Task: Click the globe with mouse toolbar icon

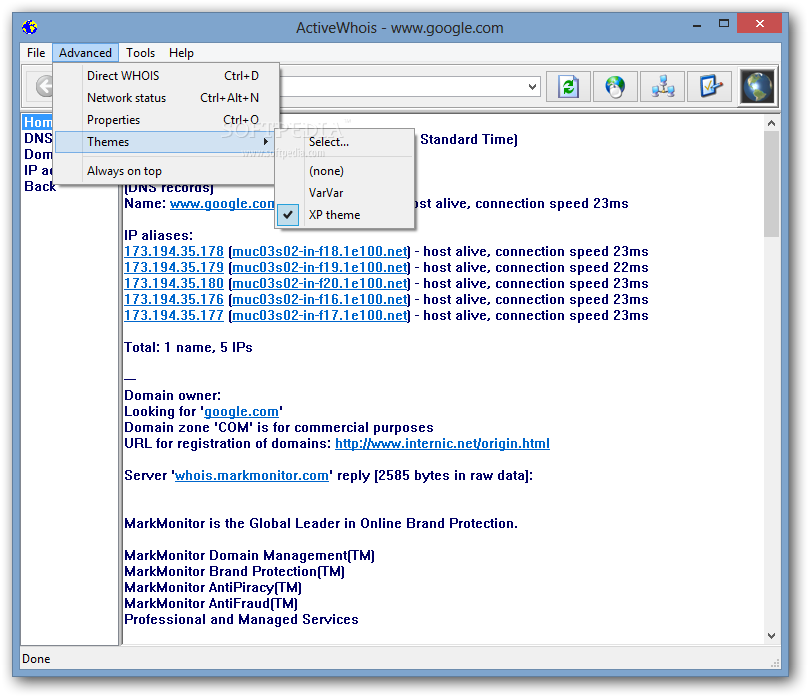Action: pos(614,86)
